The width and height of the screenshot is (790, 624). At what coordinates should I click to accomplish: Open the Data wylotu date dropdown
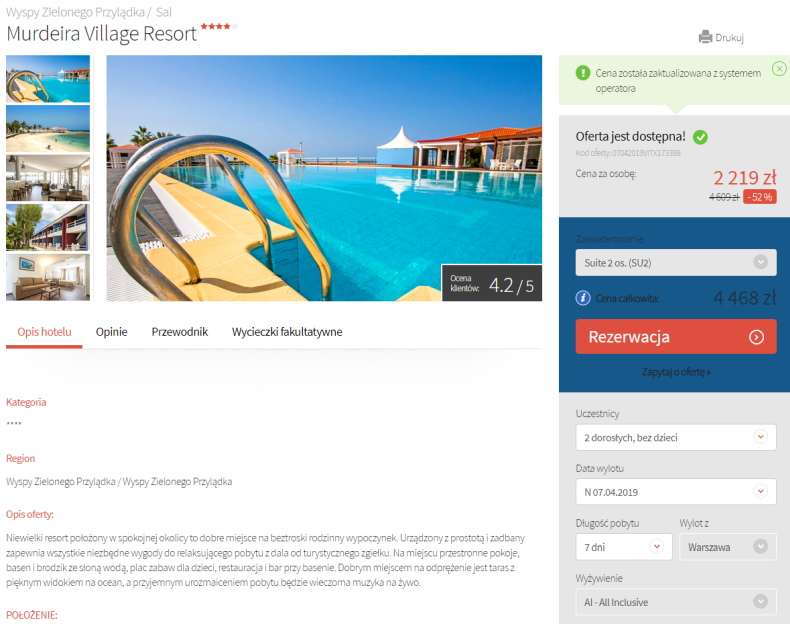click(x=676, y=492)
